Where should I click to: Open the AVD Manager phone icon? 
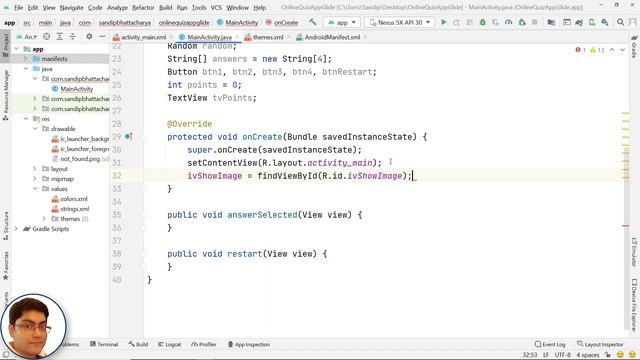coord(592,22)
